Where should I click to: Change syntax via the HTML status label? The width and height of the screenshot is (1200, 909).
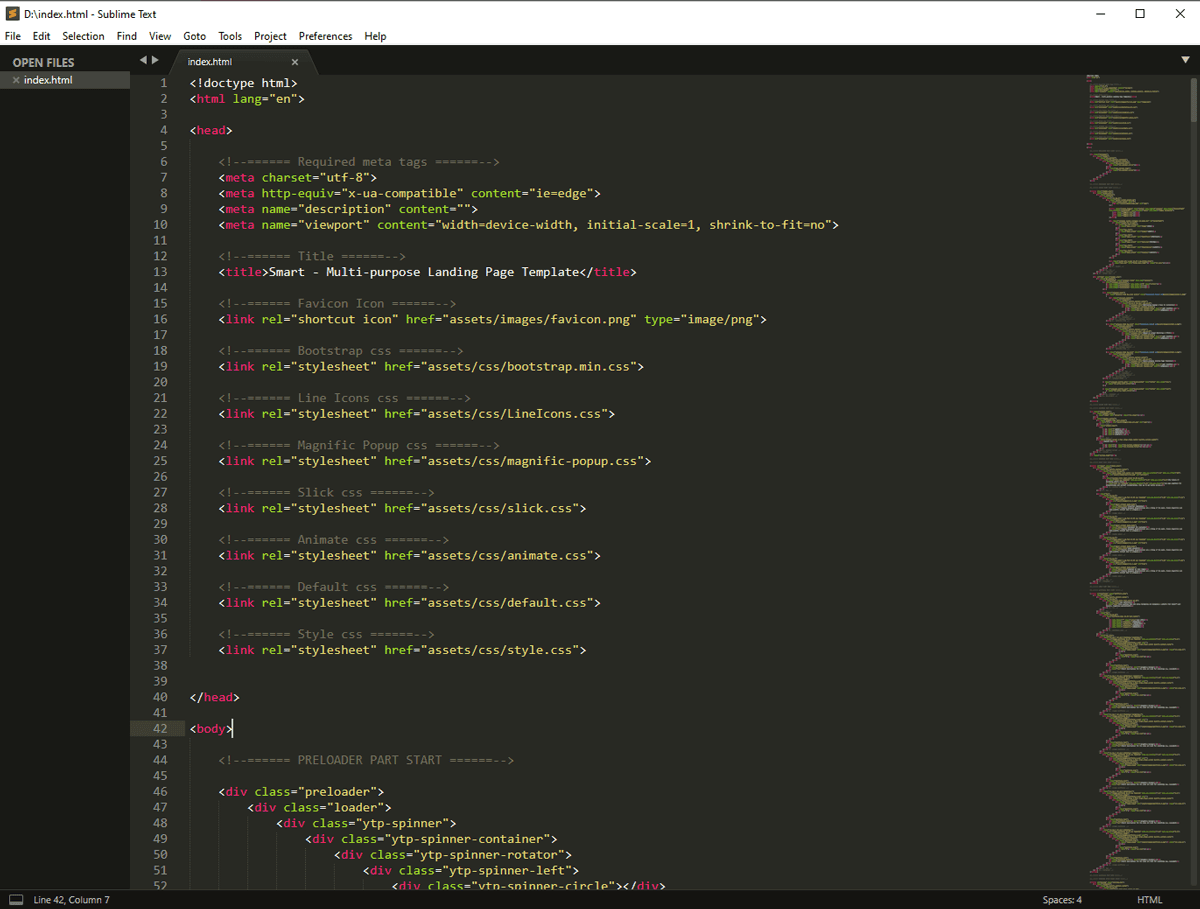[1150, 900]
